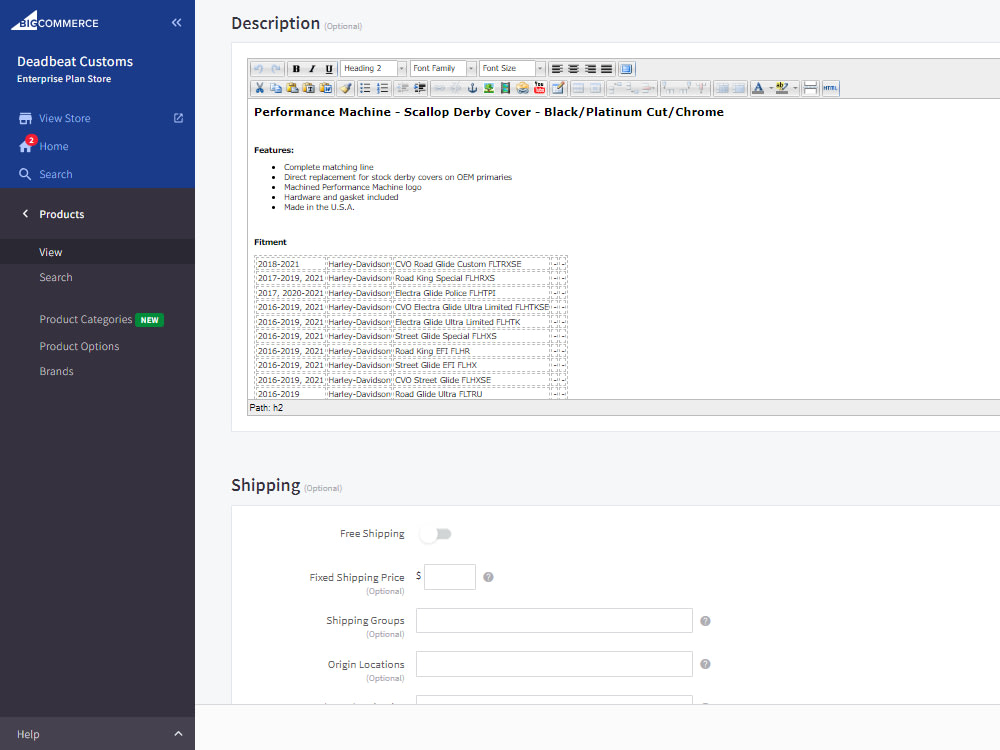Open the text color picker arrow

click(x=770, y=88)
